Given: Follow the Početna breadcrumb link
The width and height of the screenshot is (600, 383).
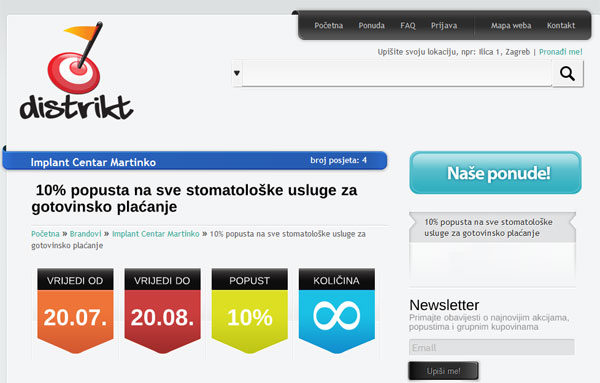Looking at the screenshot, I should click(46, 234).
